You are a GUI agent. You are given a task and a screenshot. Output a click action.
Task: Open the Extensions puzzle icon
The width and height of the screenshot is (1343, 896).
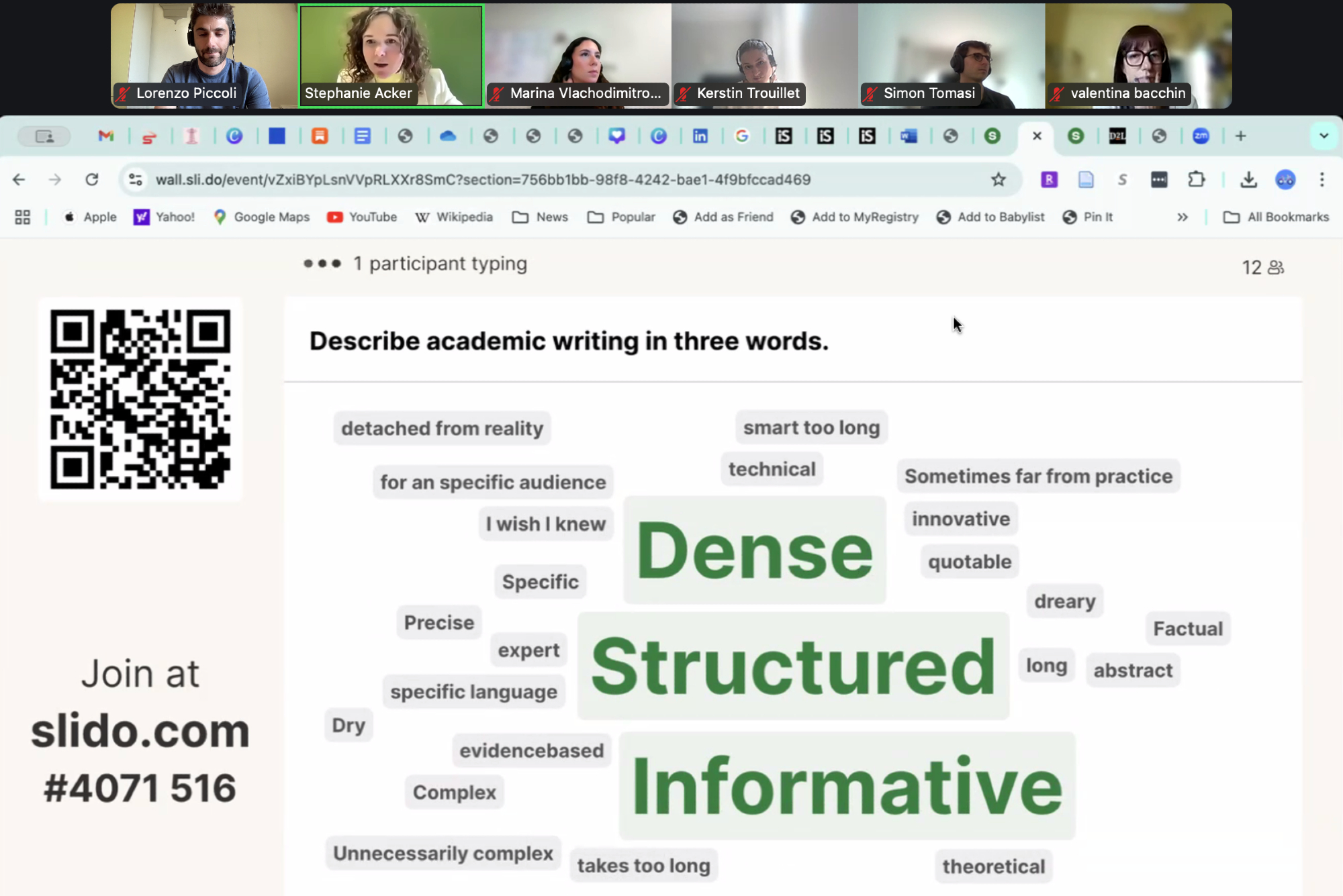coord(1196,179)
